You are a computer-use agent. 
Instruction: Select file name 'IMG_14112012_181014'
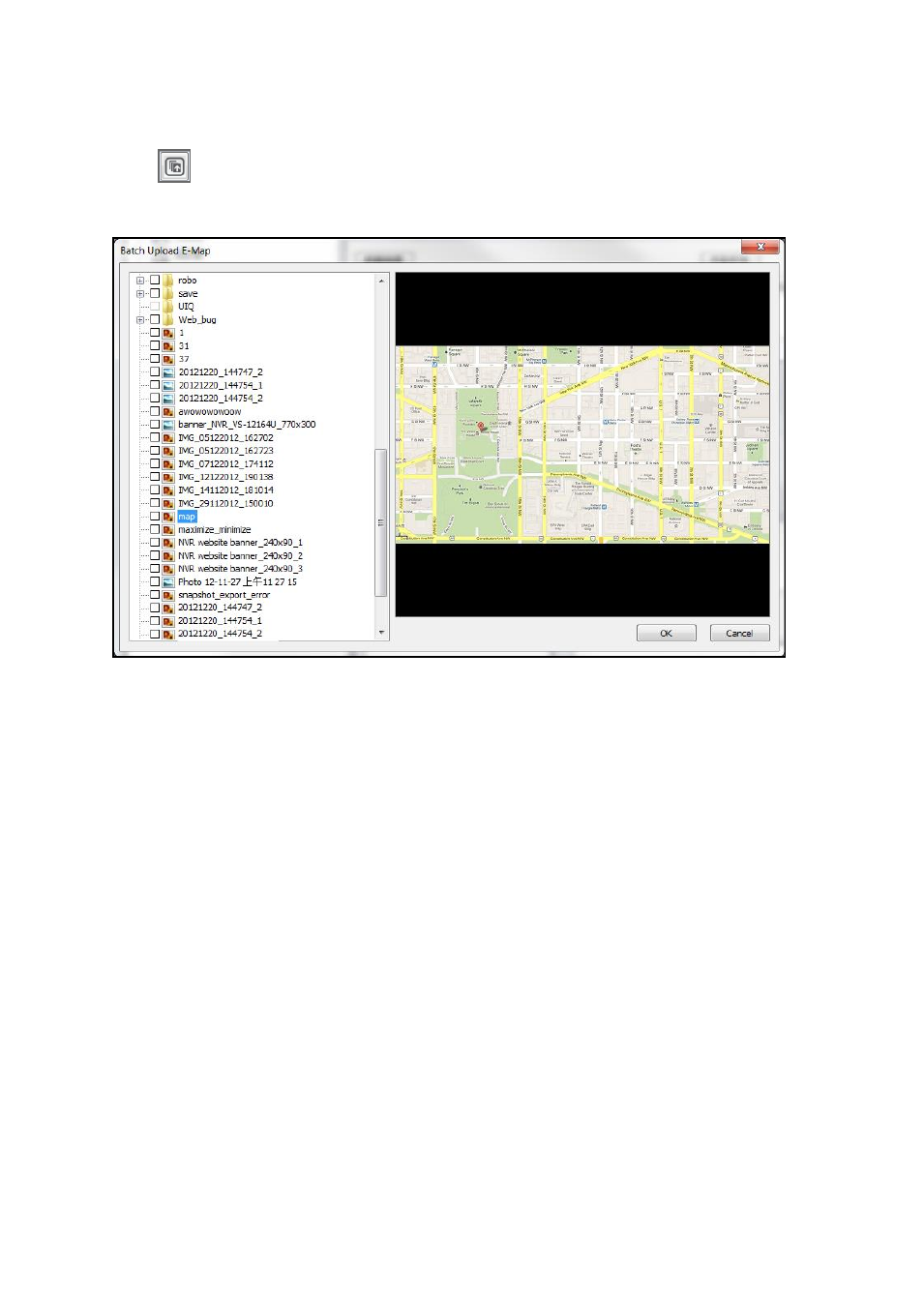point(225,490)
